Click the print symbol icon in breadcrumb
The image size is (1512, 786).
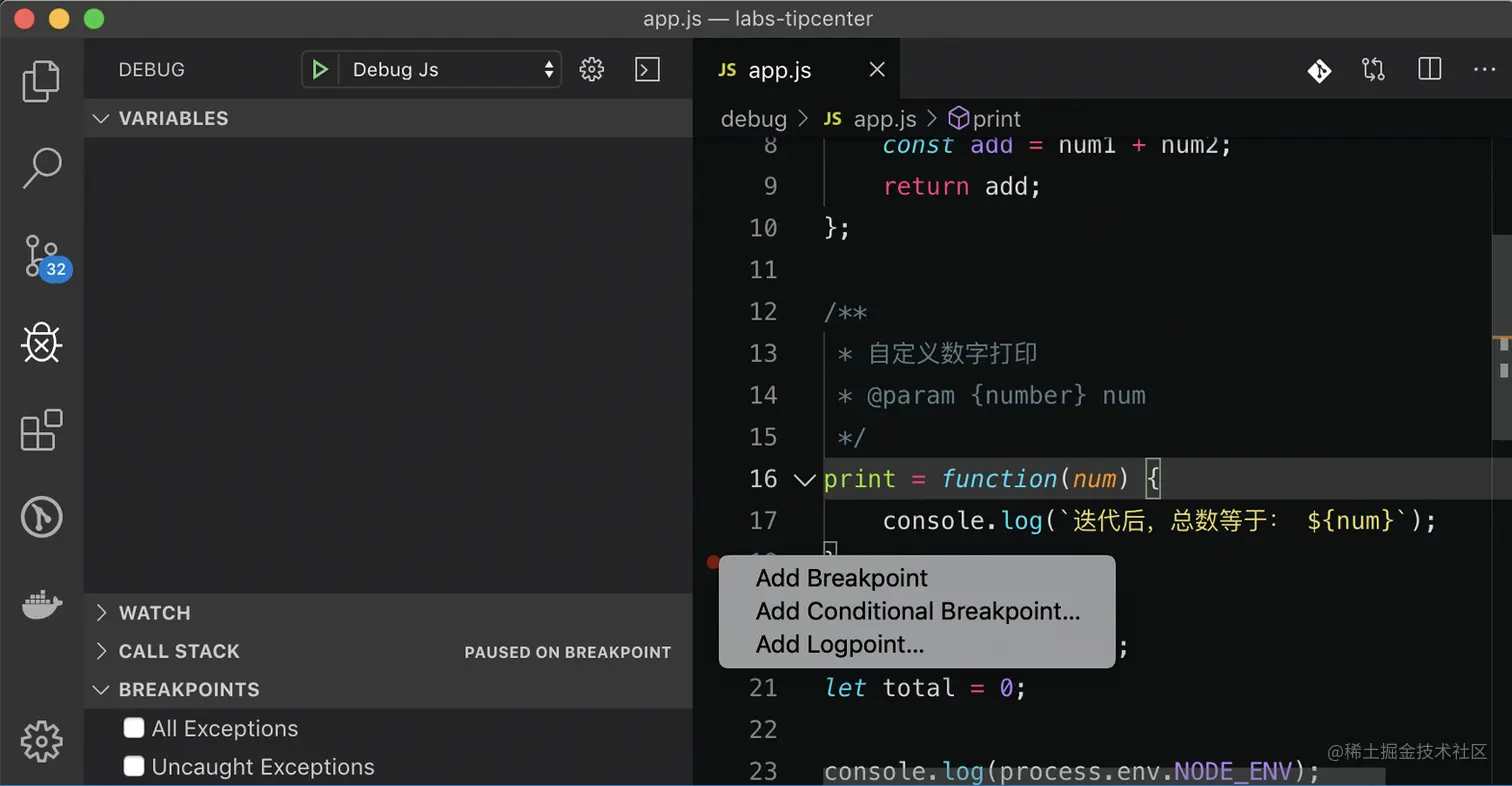(959, 119)
